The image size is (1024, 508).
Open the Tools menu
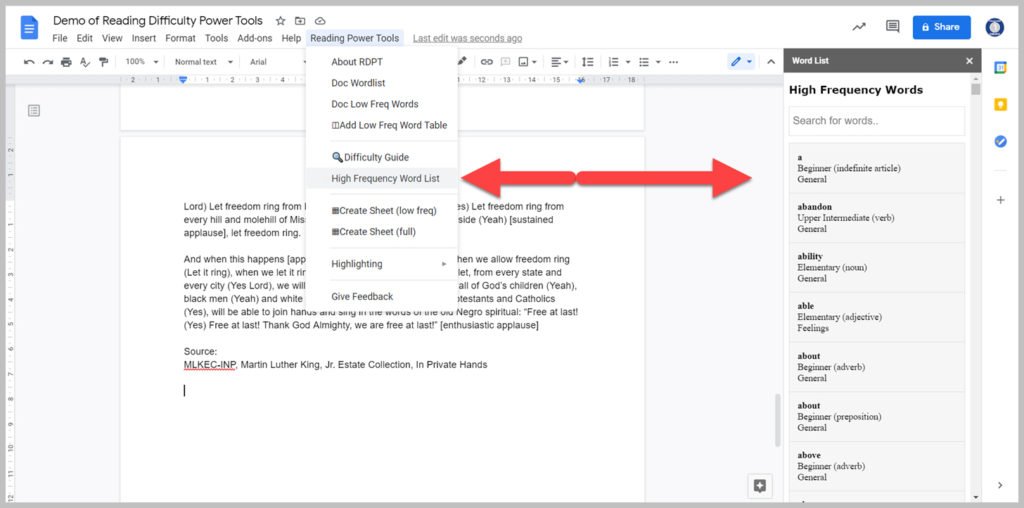tap(216, 39)
